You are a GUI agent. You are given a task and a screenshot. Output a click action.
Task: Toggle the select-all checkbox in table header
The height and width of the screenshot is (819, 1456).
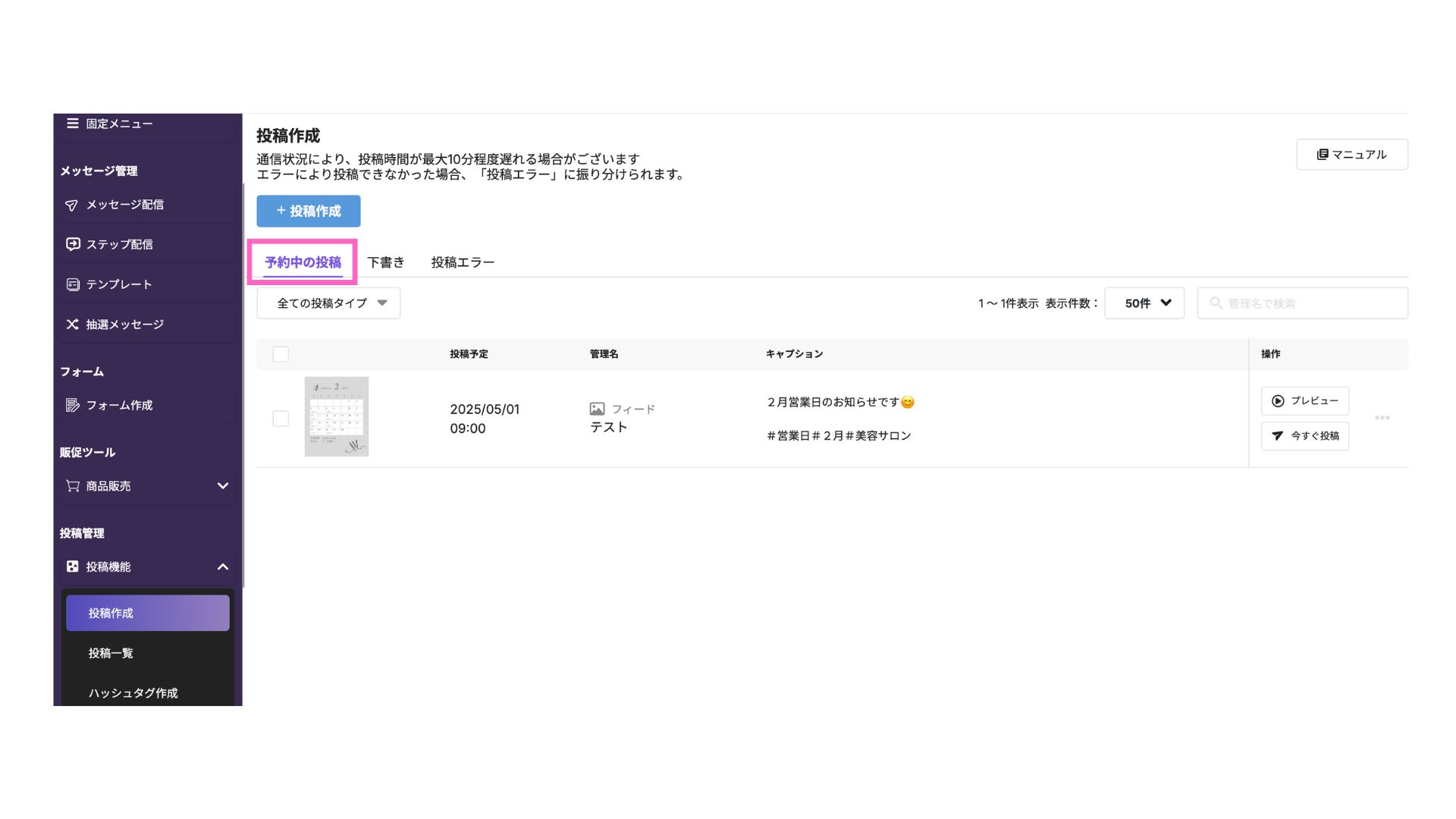(x=281, y=354)
